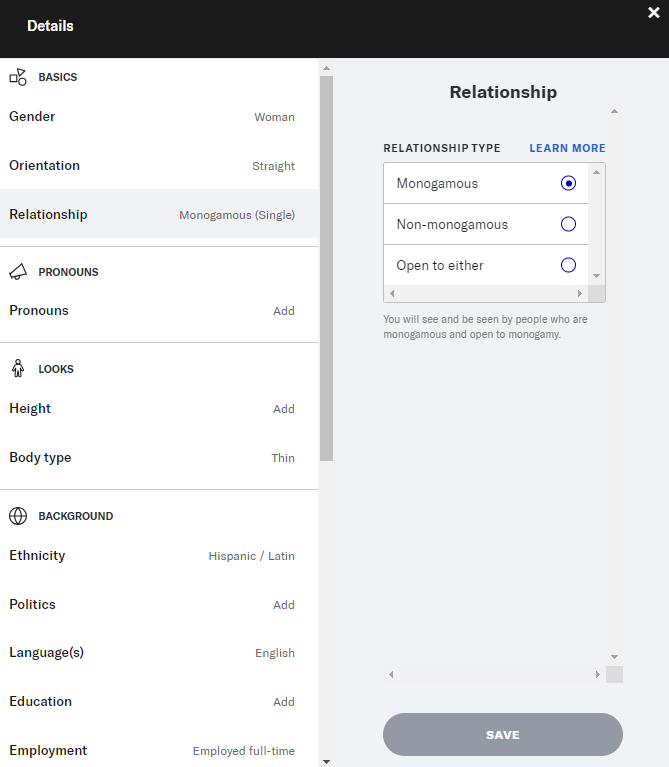669x767 pixels.
Task: Open the Gender detail row
Action: point(159,116)
